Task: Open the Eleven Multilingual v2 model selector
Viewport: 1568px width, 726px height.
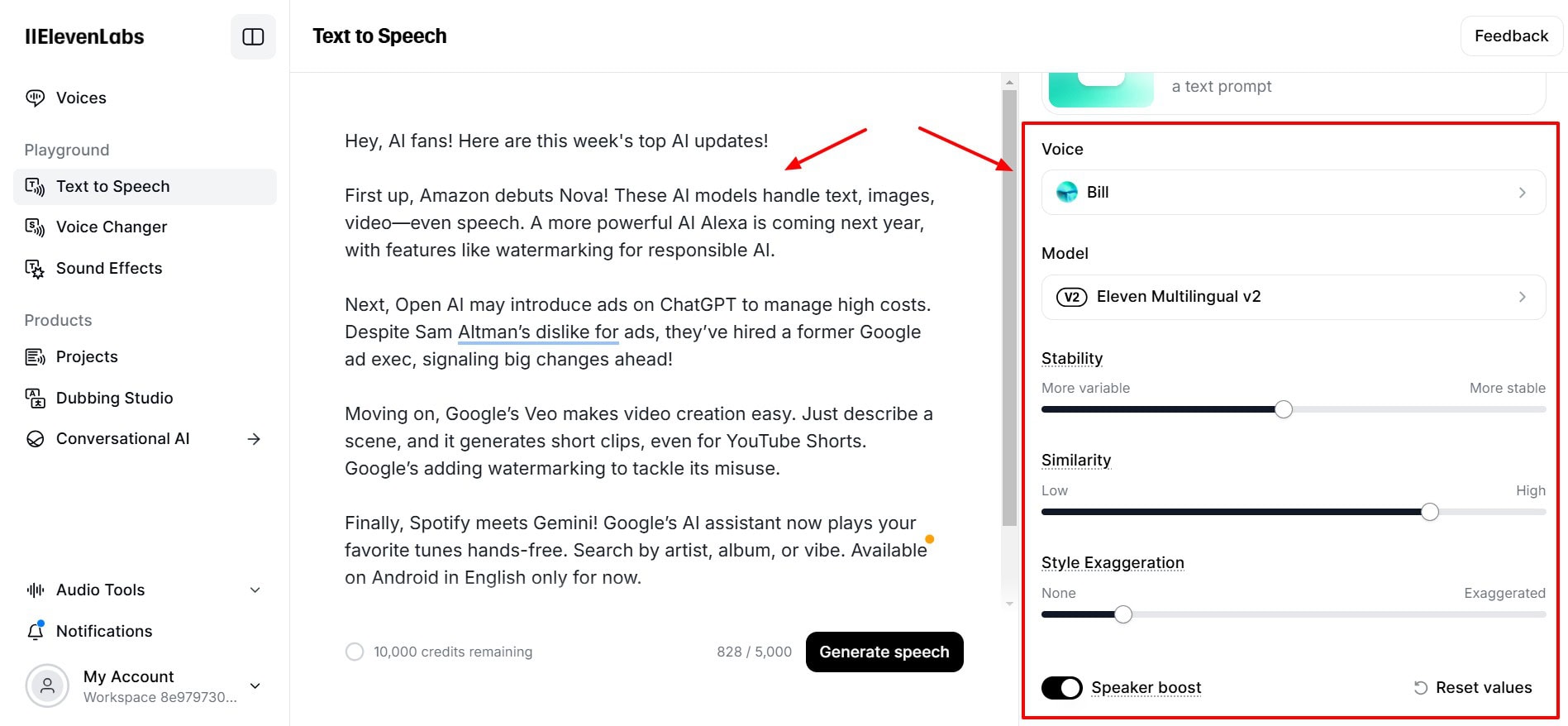Action: point(1293,297)
